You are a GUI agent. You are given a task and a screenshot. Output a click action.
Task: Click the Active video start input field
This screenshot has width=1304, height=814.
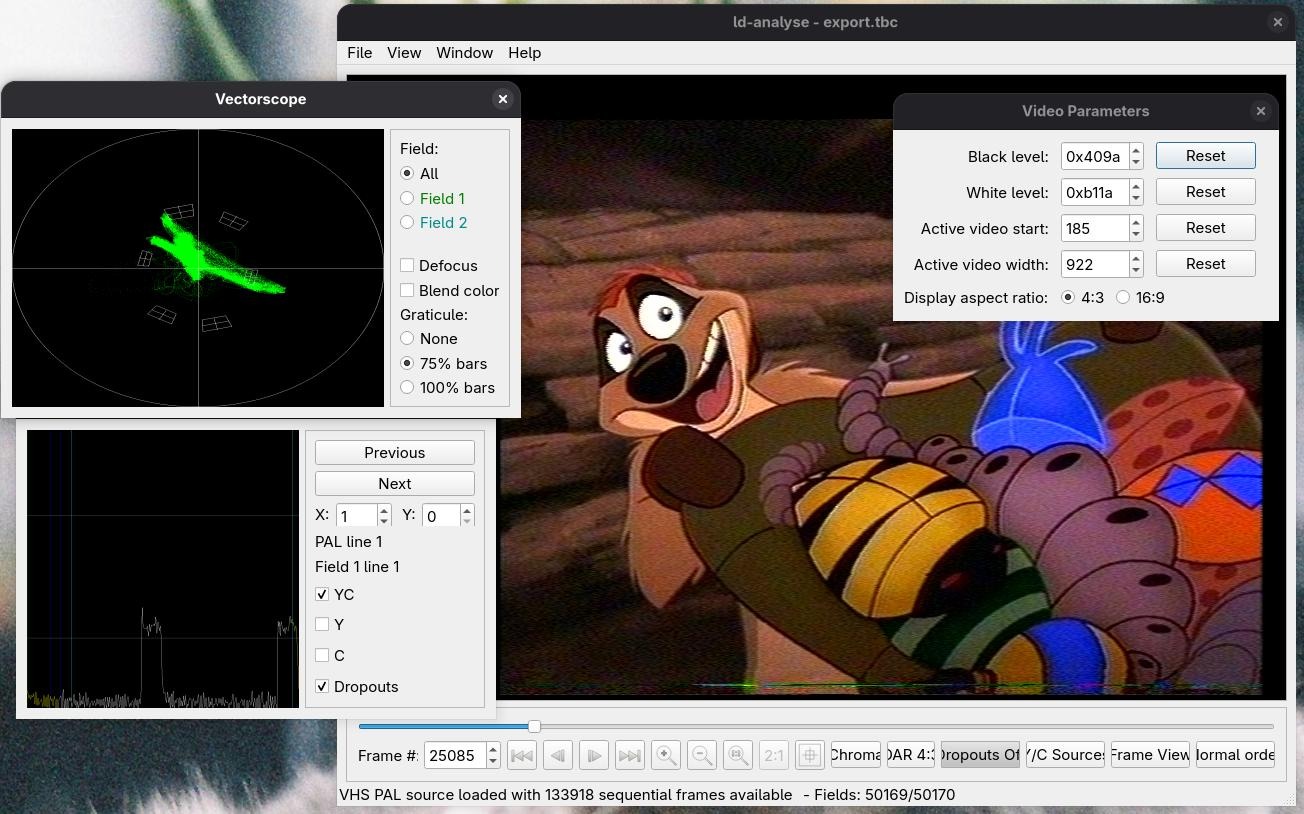click(x=1095, y=228)
